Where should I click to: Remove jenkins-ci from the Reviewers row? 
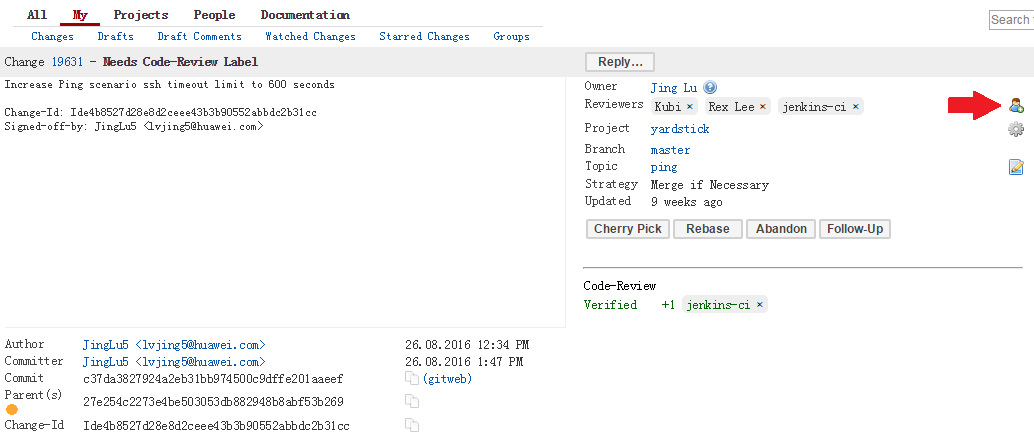856,106
